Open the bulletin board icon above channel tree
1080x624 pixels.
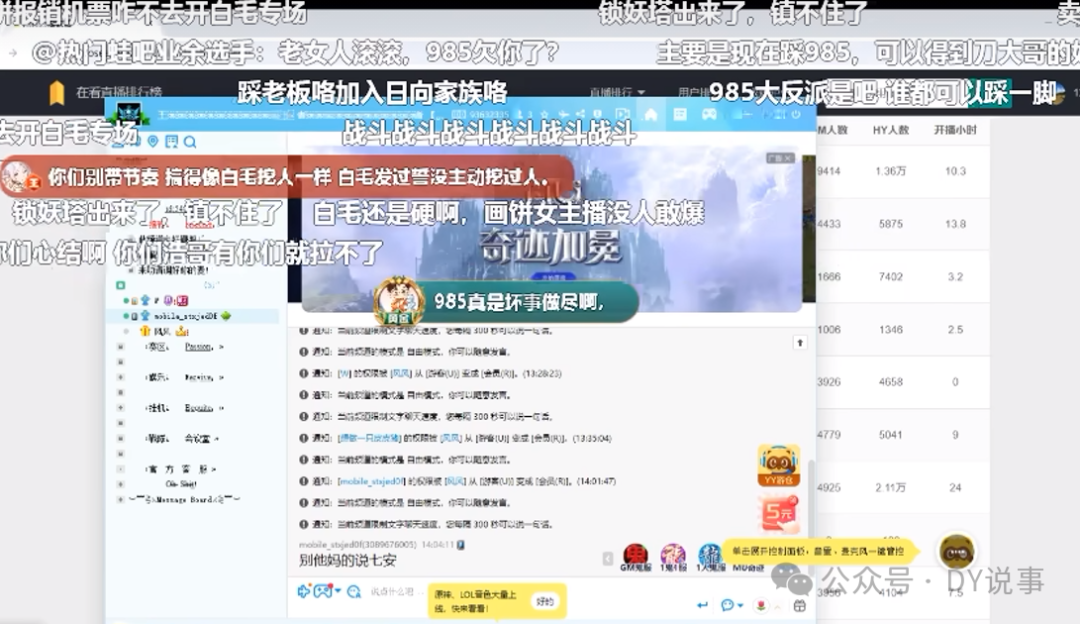click(172, 141)
